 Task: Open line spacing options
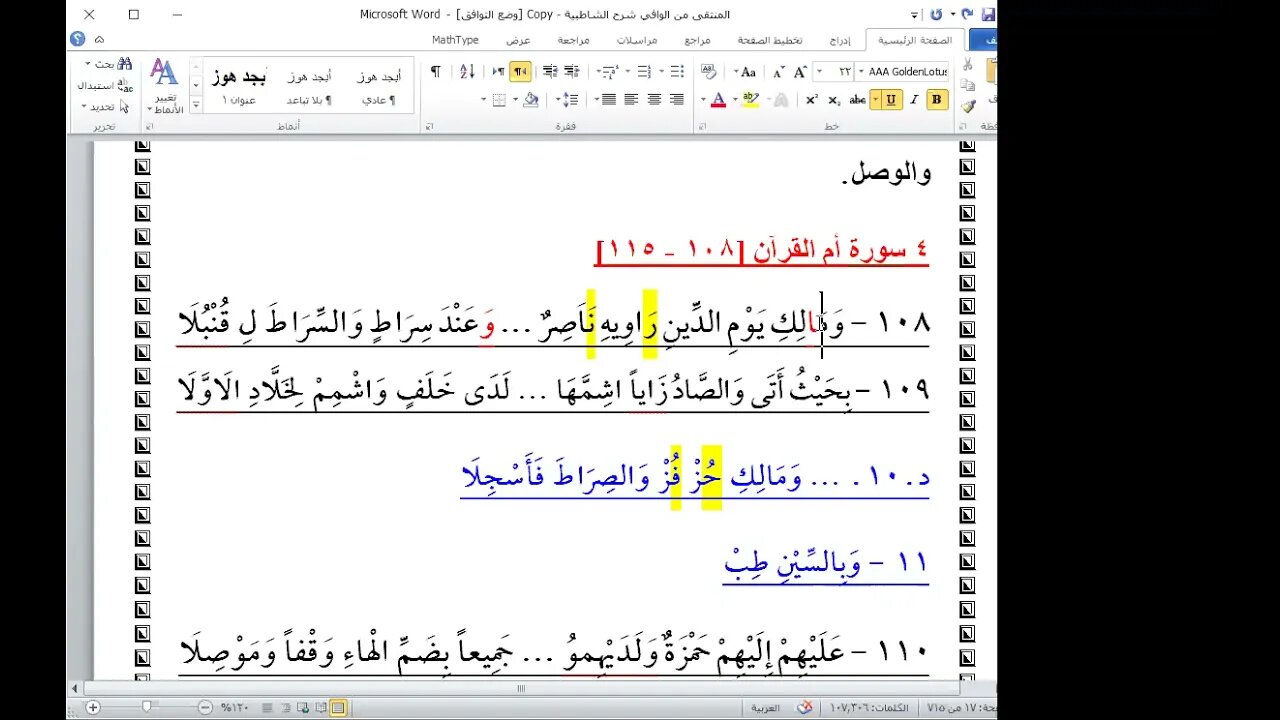coord(570,99)
